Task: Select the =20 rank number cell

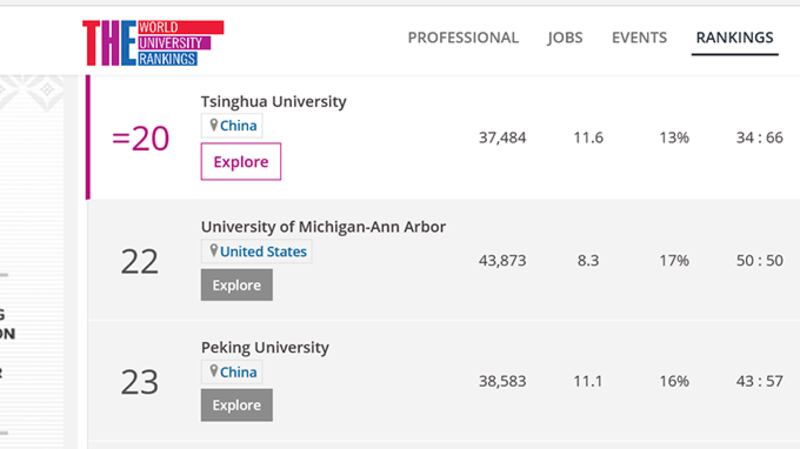Action: click(140, 138)
